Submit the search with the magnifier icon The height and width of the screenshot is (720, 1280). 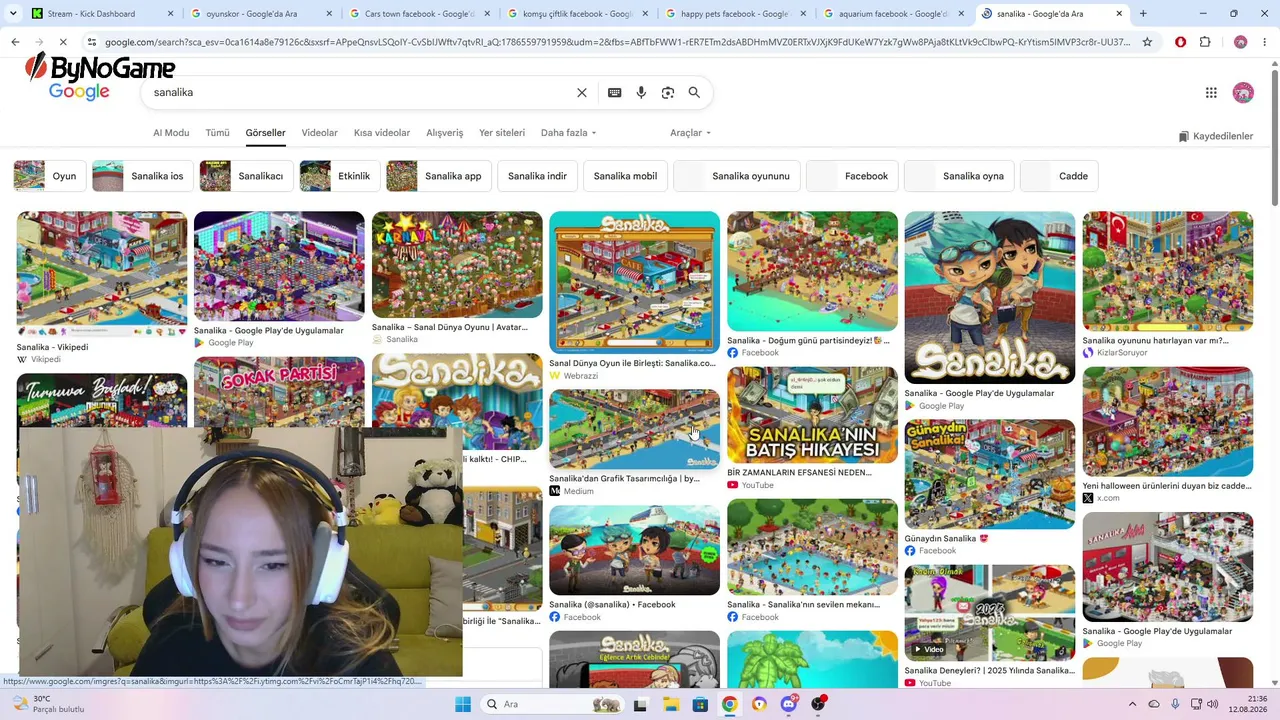click(694, 93)
